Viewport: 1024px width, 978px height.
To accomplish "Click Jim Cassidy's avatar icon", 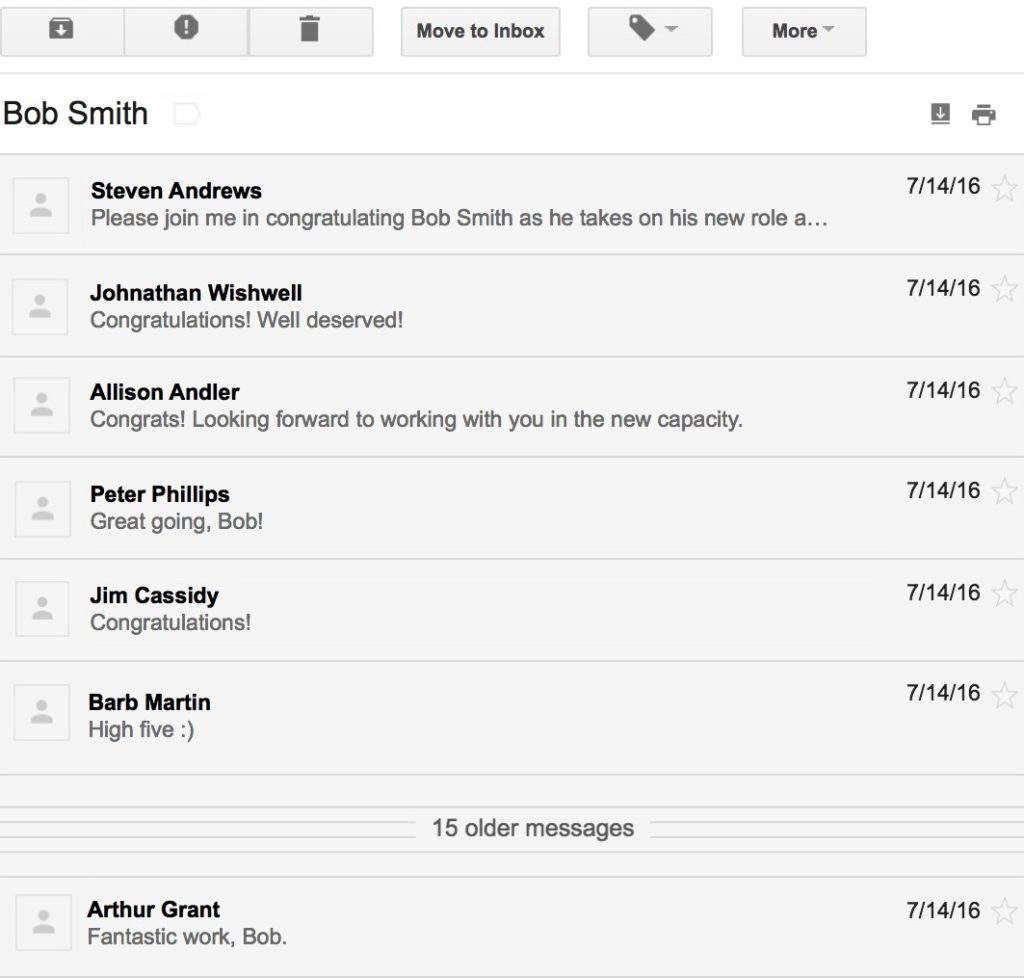I will click(42, 608).
